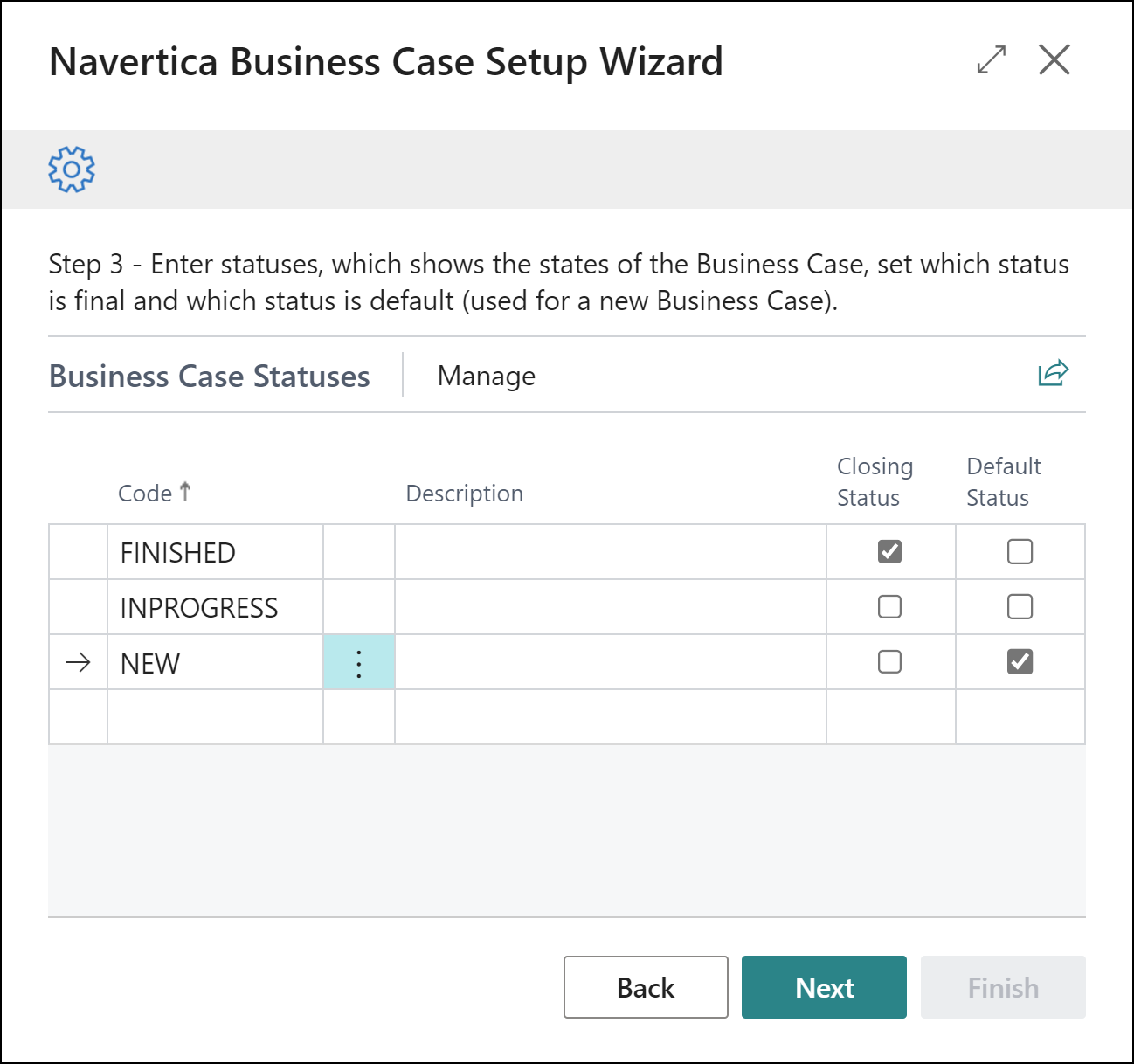Go Back to the previous step

646,987
